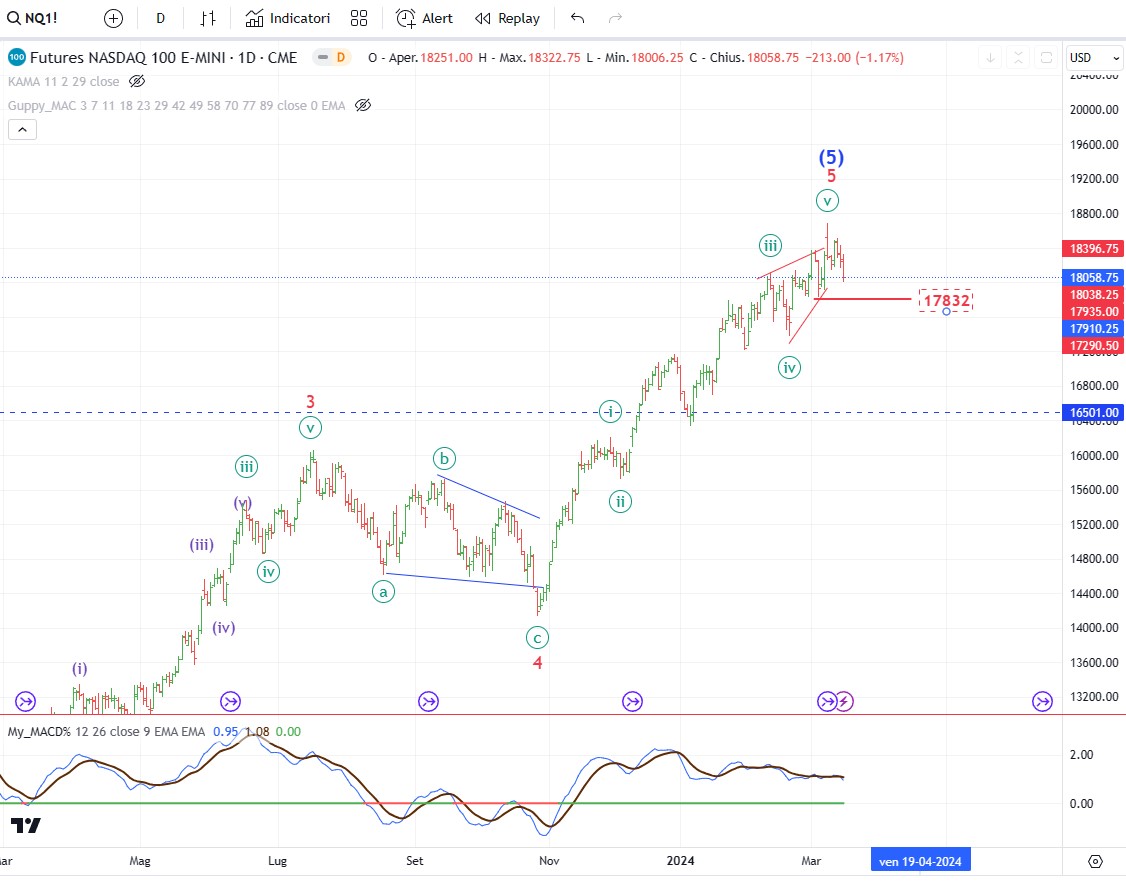
Task: Select the red 4 wave label
Action: pyautogui.click(x=537, y=662)
